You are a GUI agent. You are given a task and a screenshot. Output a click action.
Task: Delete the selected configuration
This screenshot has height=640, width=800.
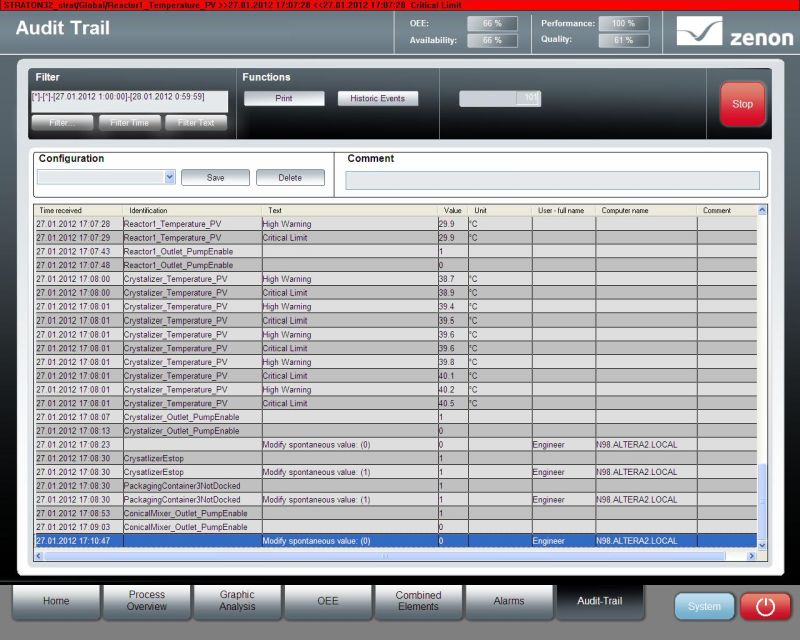[290, 177]
